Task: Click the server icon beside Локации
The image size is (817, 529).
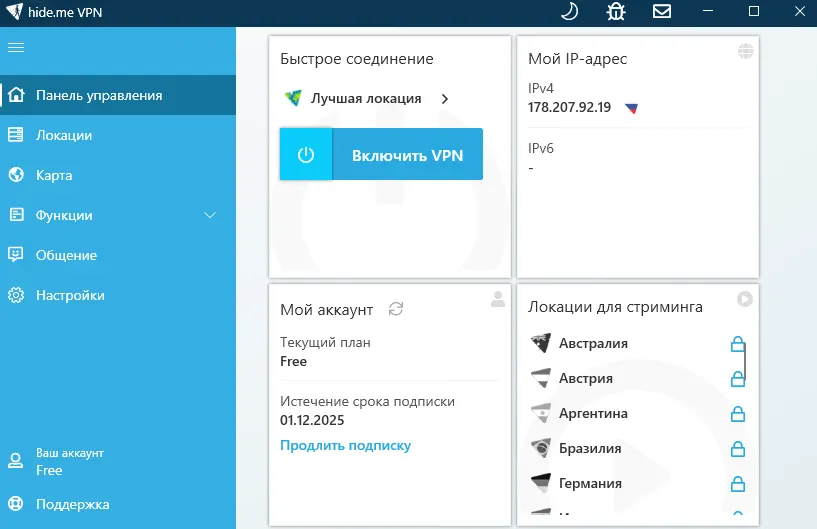Action: point(16,134)
